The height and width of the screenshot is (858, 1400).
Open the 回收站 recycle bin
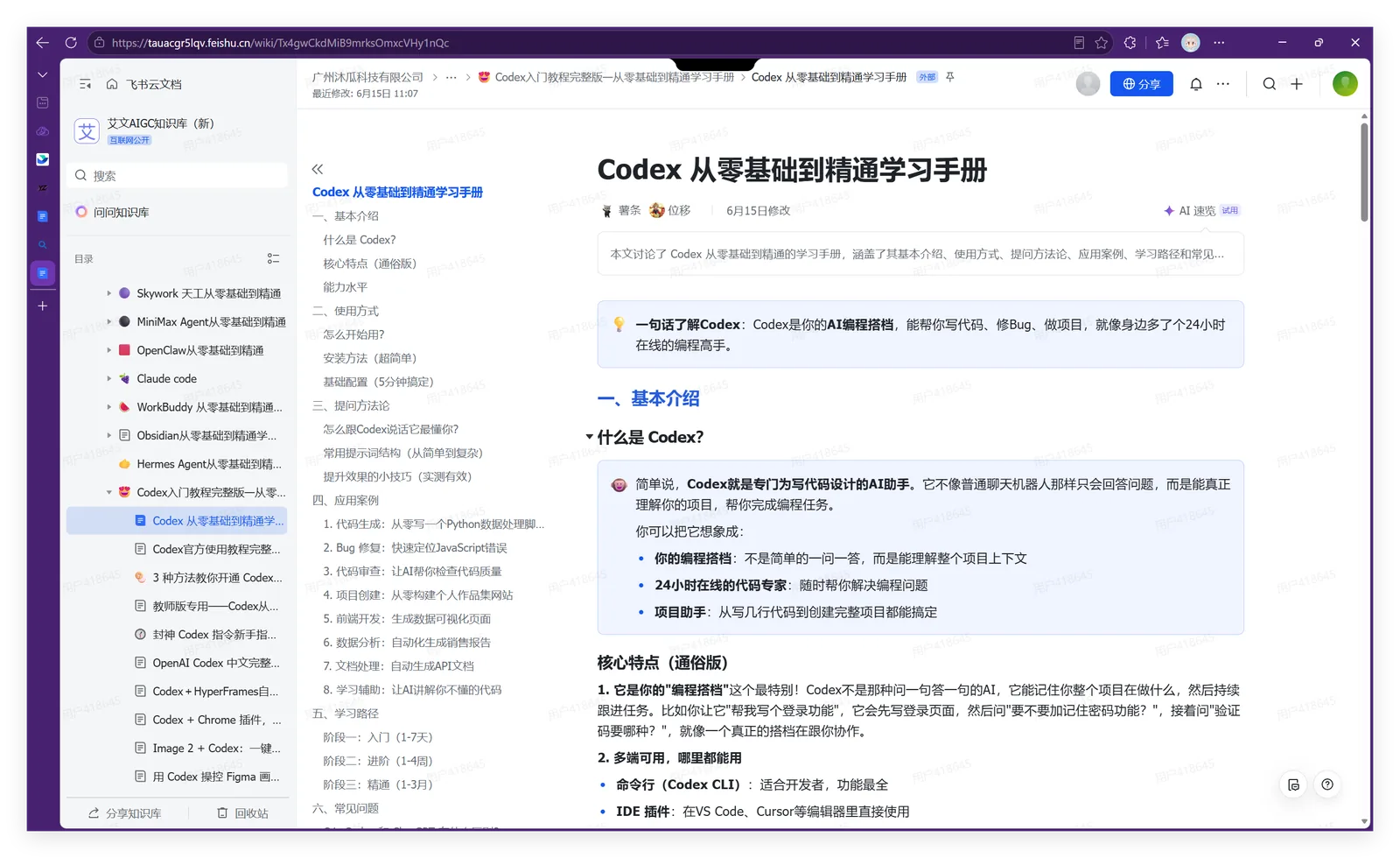(242, 813)
